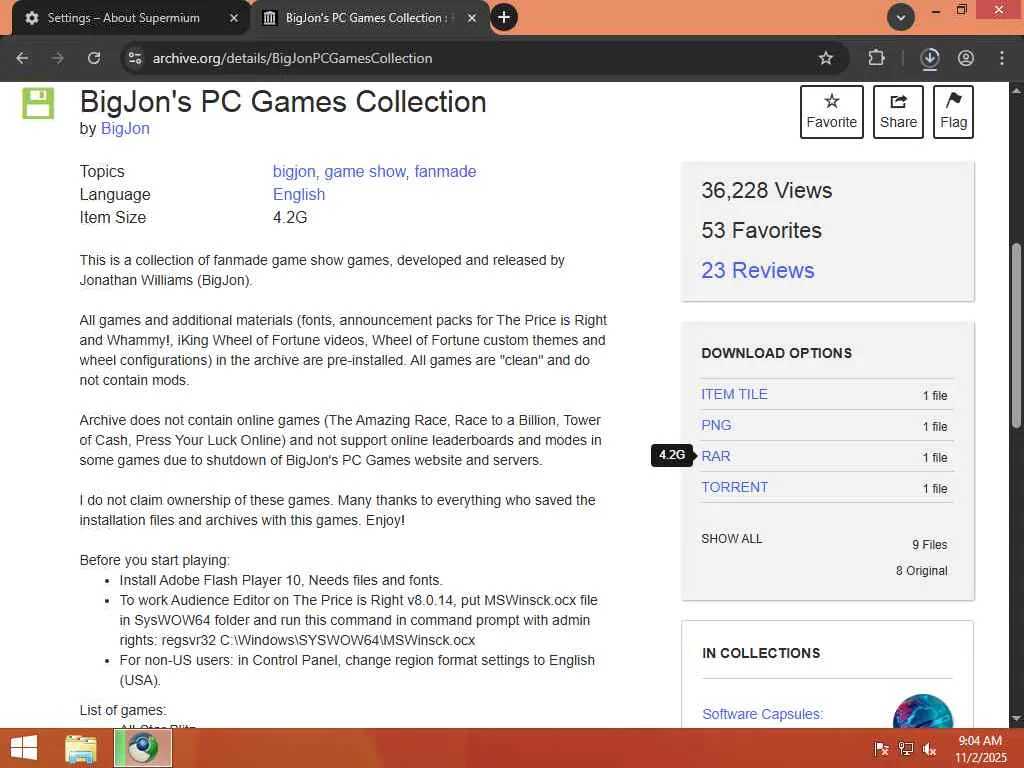Click the browser forward arrow

click(57, 58)
